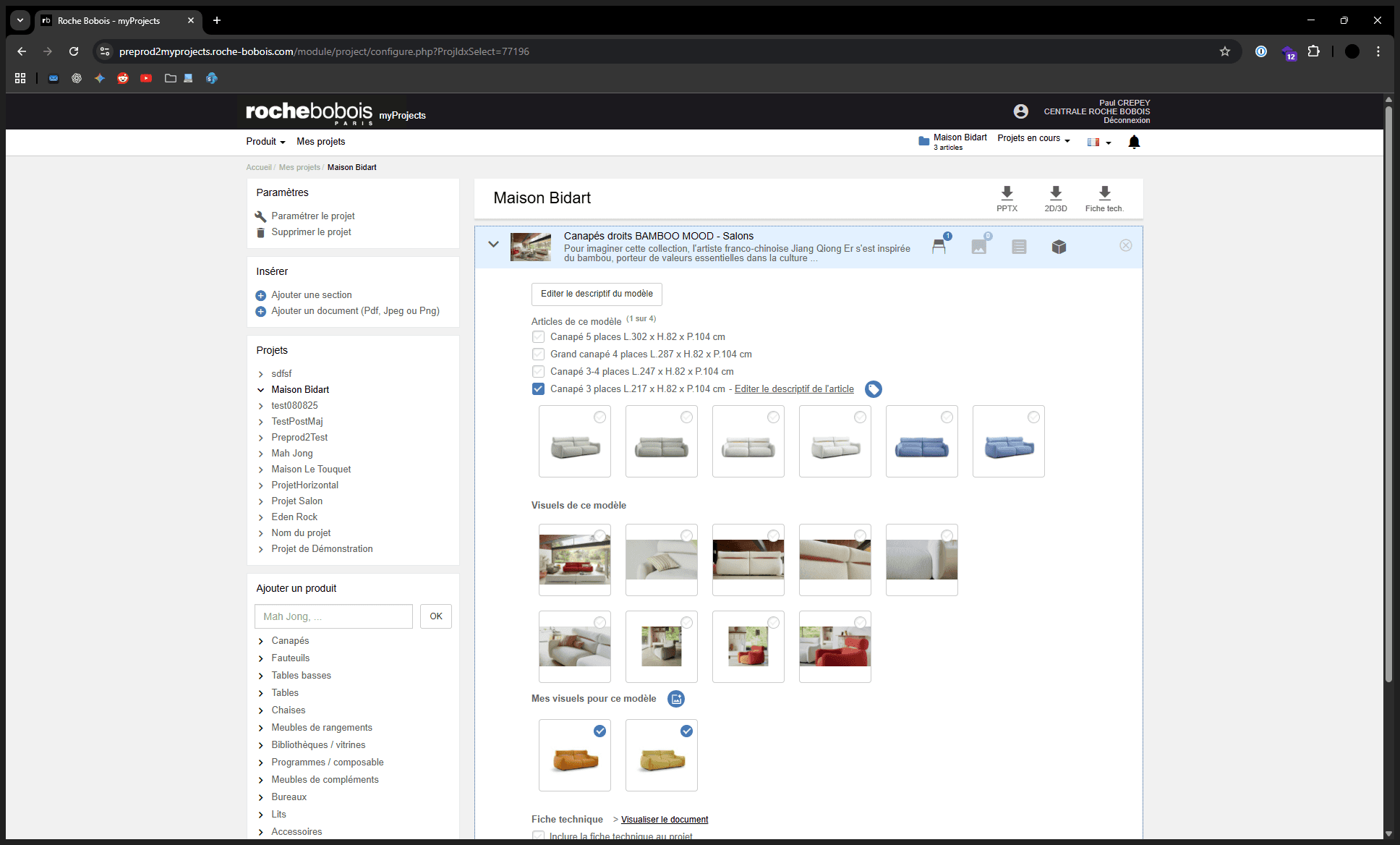Open the Tables basses category

pos(301,676)
